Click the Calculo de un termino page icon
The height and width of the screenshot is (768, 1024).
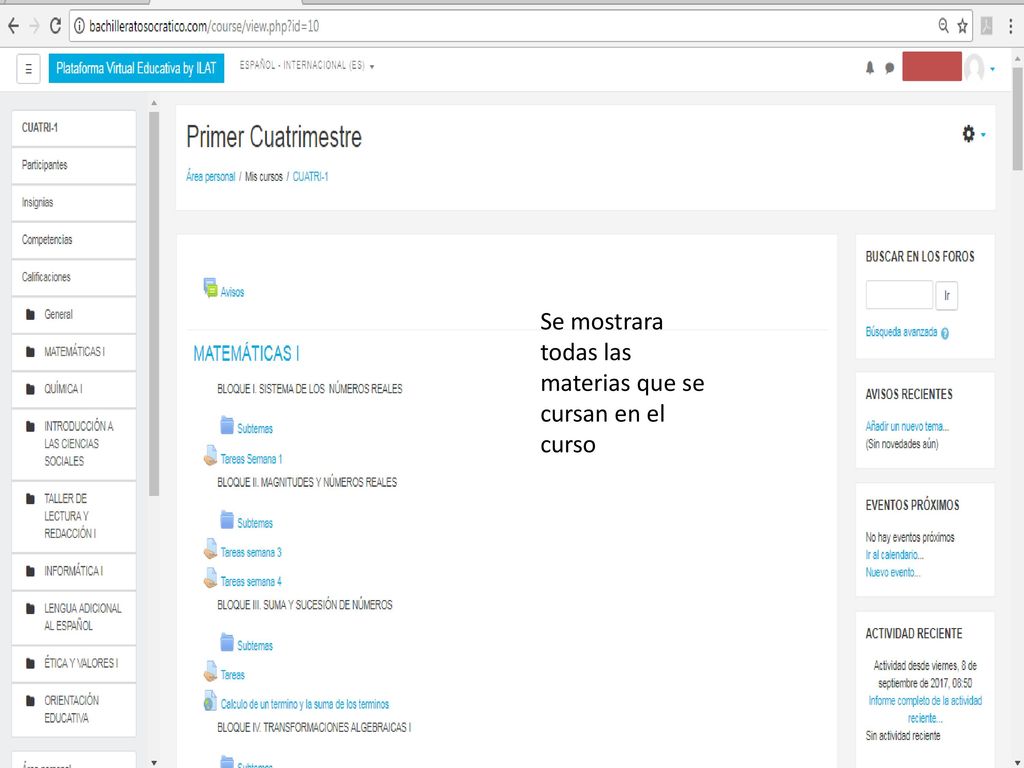point(210,701)
